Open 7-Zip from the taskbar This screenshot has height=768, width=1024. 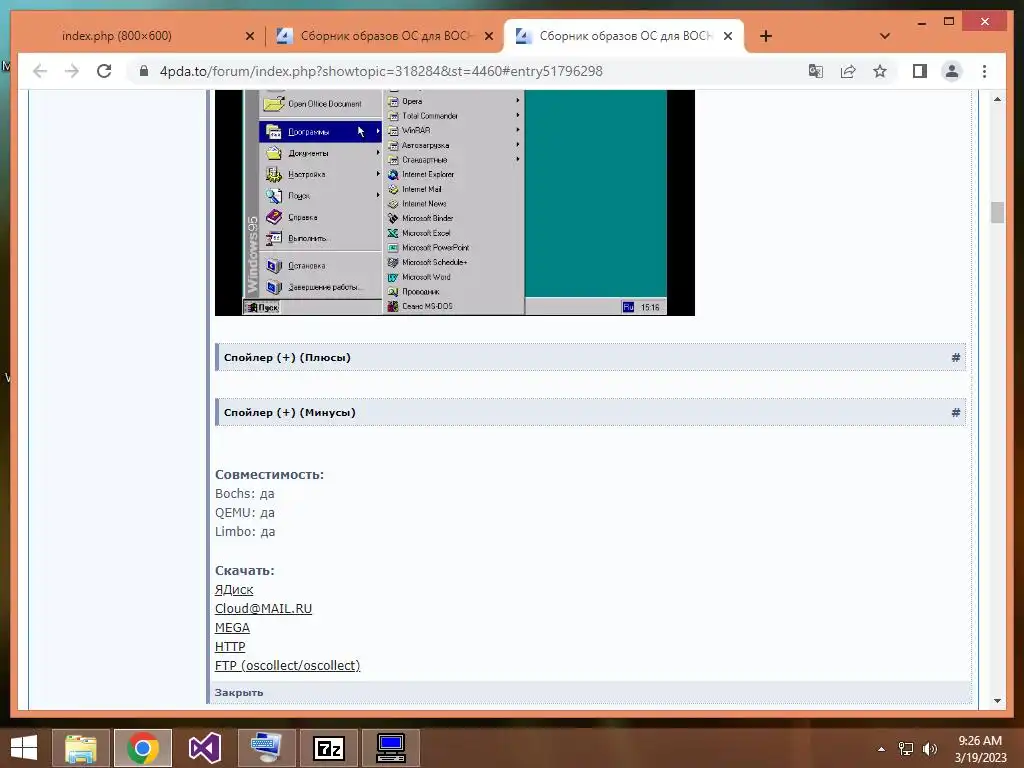tap(328, 748)
